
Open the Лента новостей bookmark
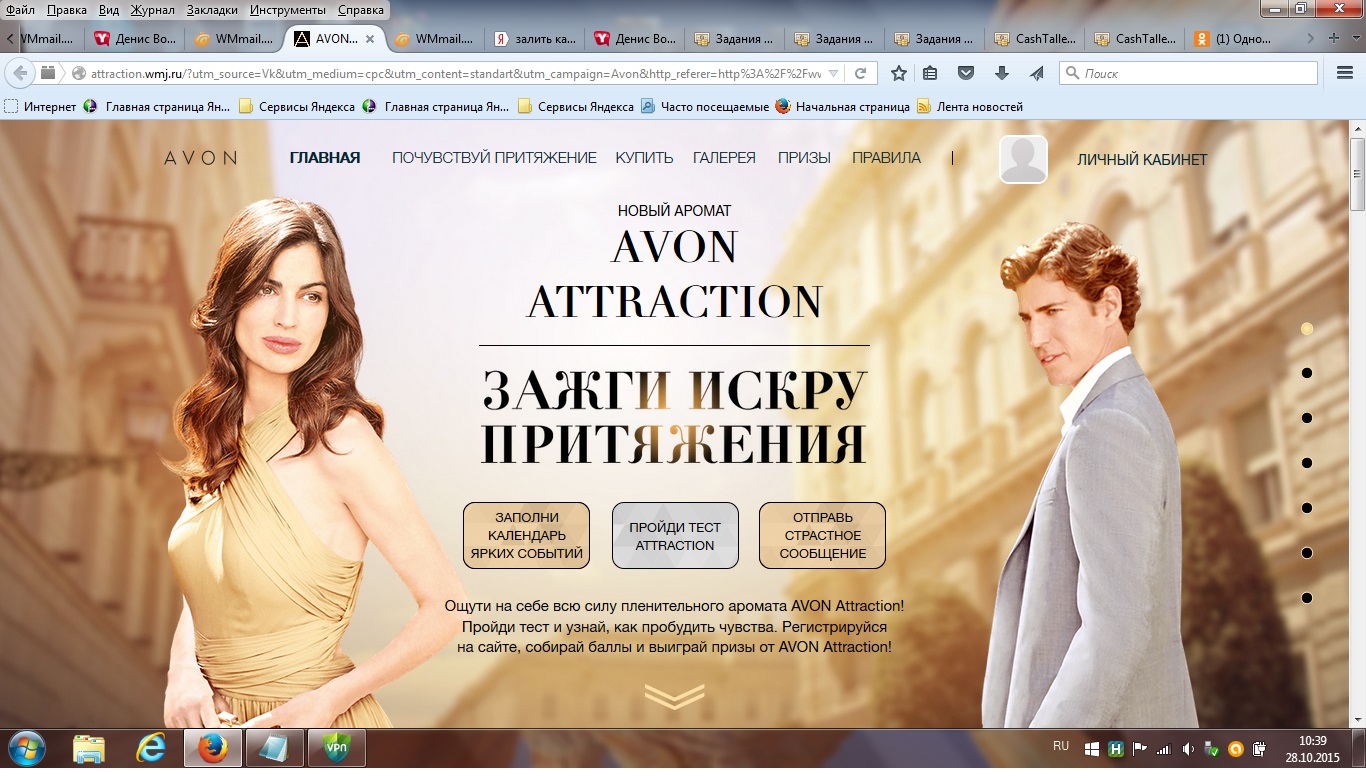pyautogui.click(x=970, y=106)
